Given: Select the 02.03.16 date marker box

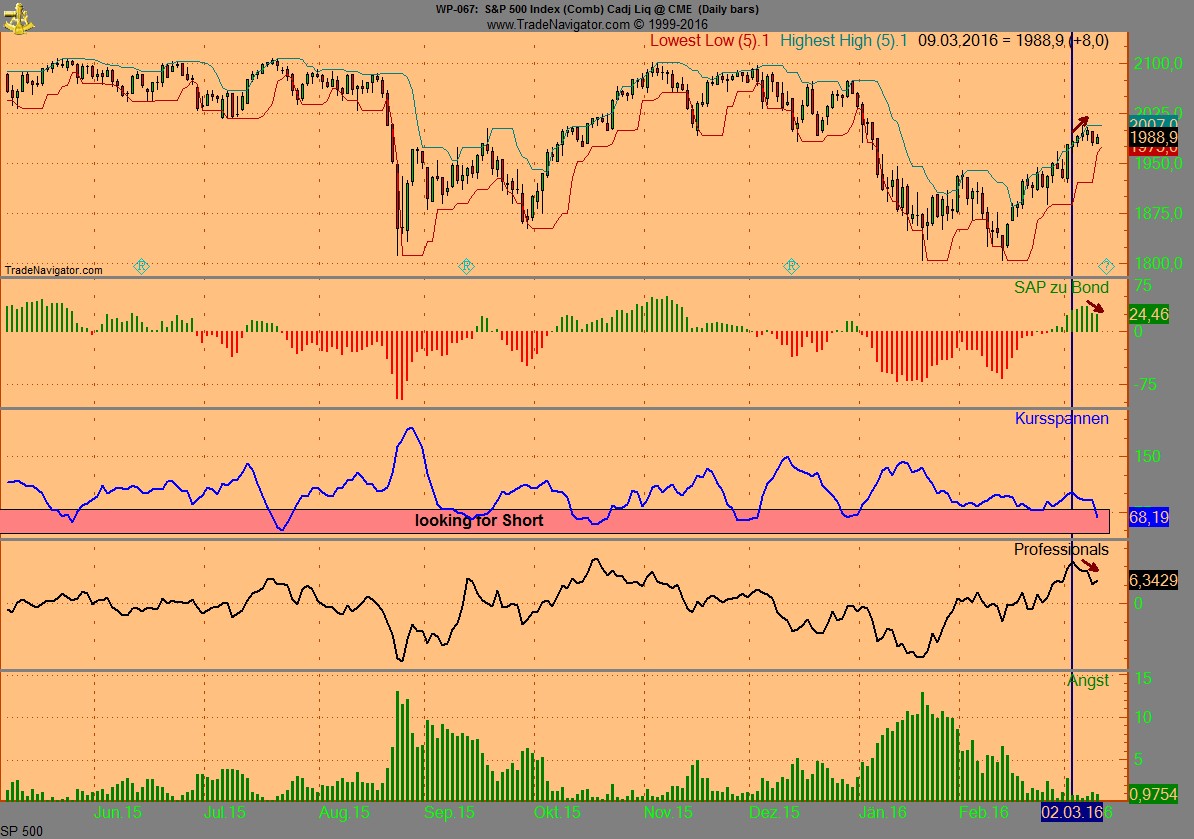Looking at the screenshot, I should (x=1073, y=813).
